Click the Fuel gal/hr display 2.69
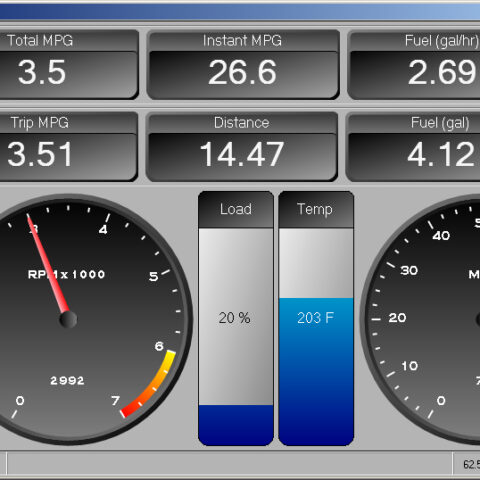This screenshot has width=480, height=480. pyautogui.click(x=442, y=72)
